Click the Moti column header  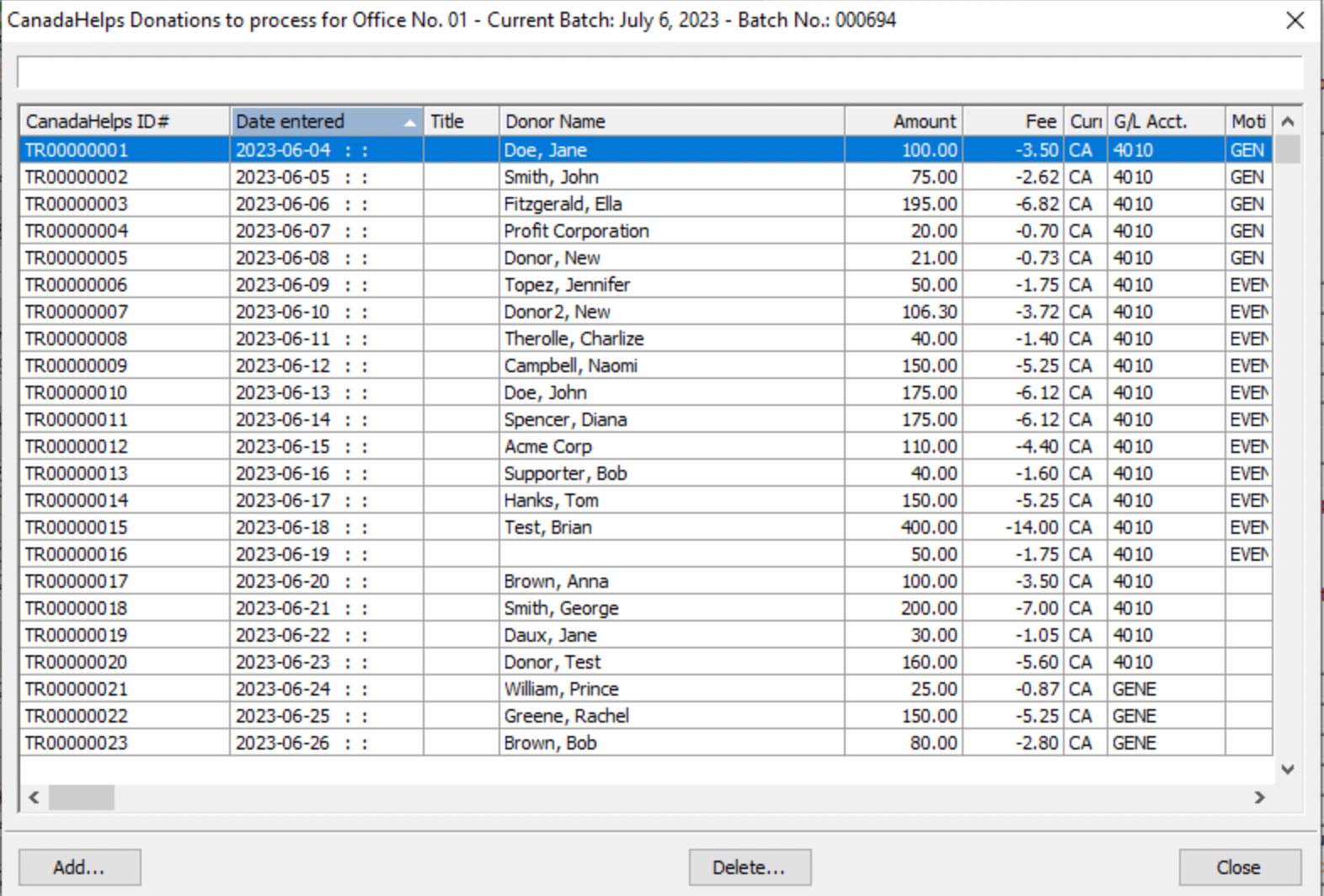[x=1249, y=121]
